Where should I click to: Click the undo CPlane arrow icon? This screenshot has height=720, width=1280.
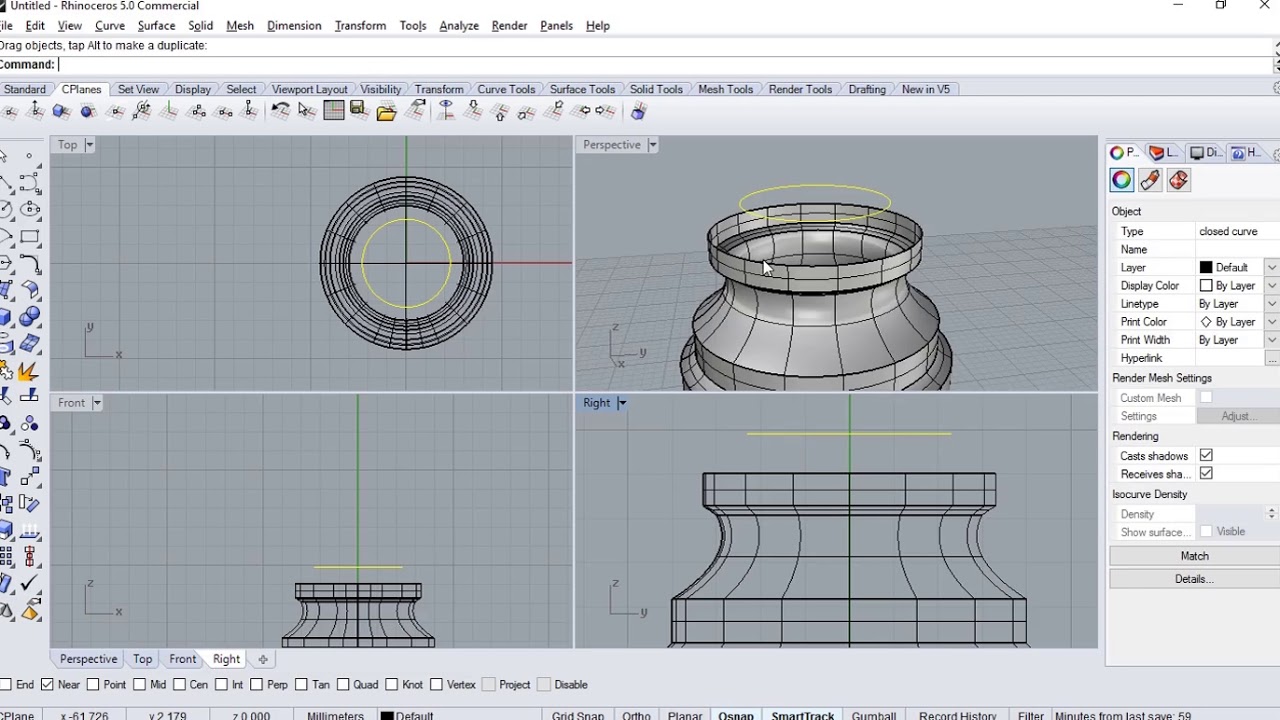pos(281,111)
